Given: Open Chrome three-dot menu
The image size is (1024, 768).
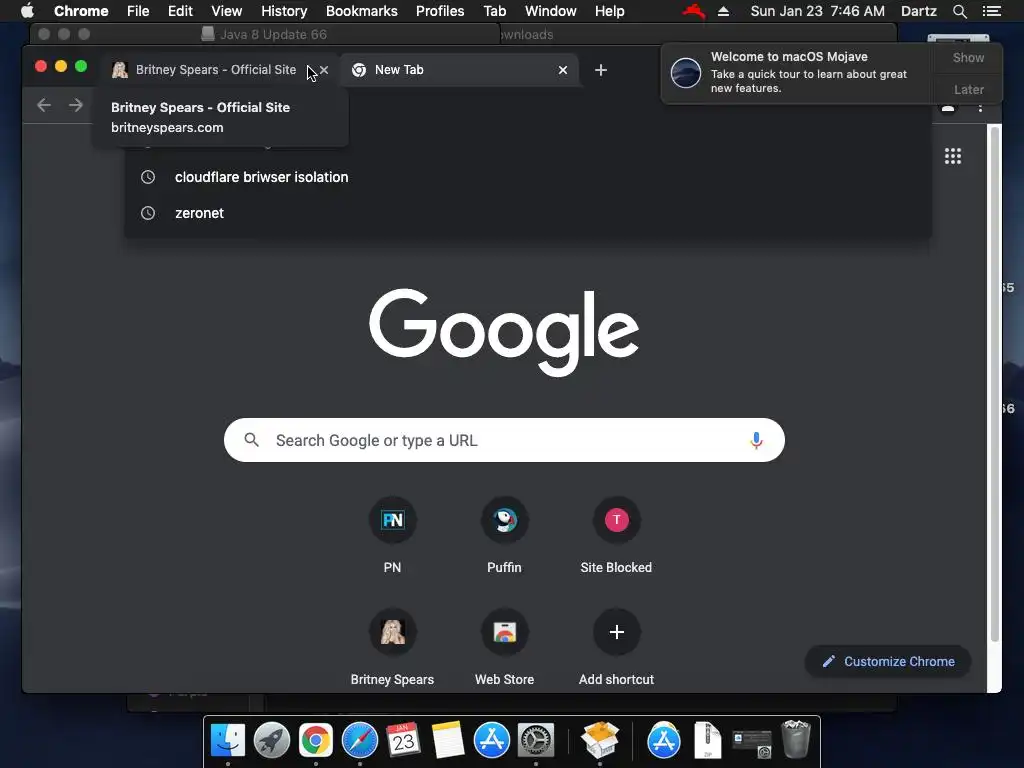Looking at the screenshot, I should pyautogui.click(x=980, y=107).
